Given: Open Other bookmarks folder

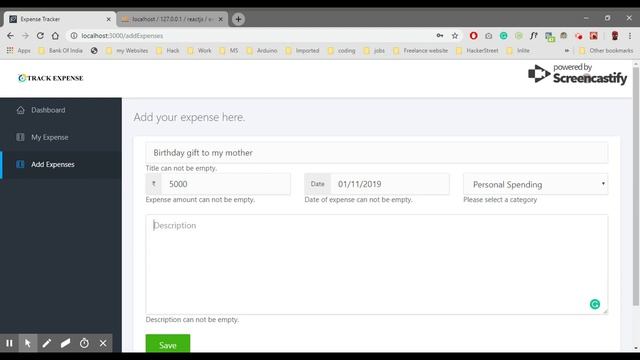Looking at the screenshot, I should [x=606, y=51].
